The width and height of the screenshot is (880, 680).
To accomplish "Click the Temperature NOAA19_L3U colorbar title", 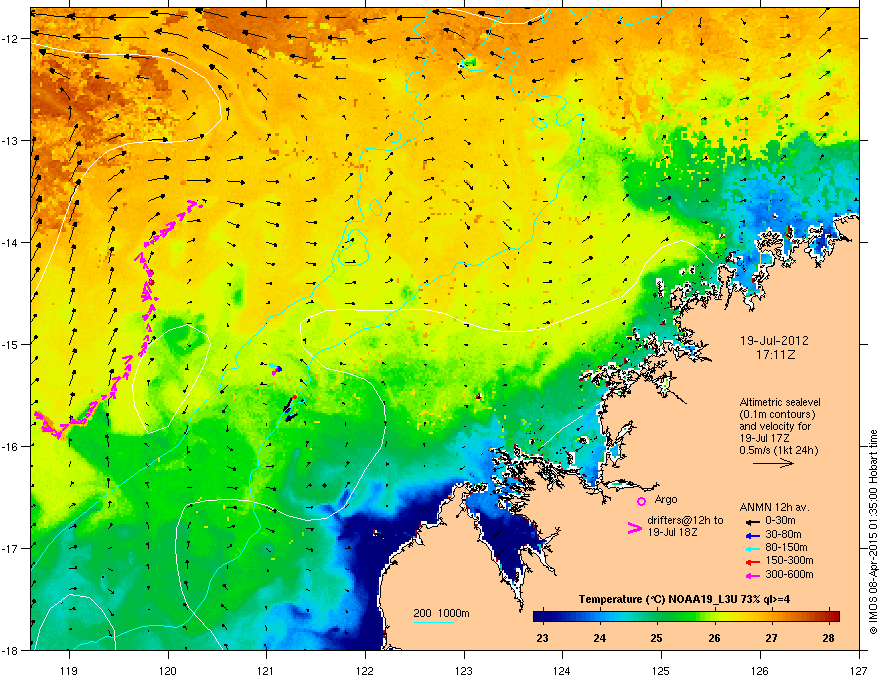I will click(684, 599).
